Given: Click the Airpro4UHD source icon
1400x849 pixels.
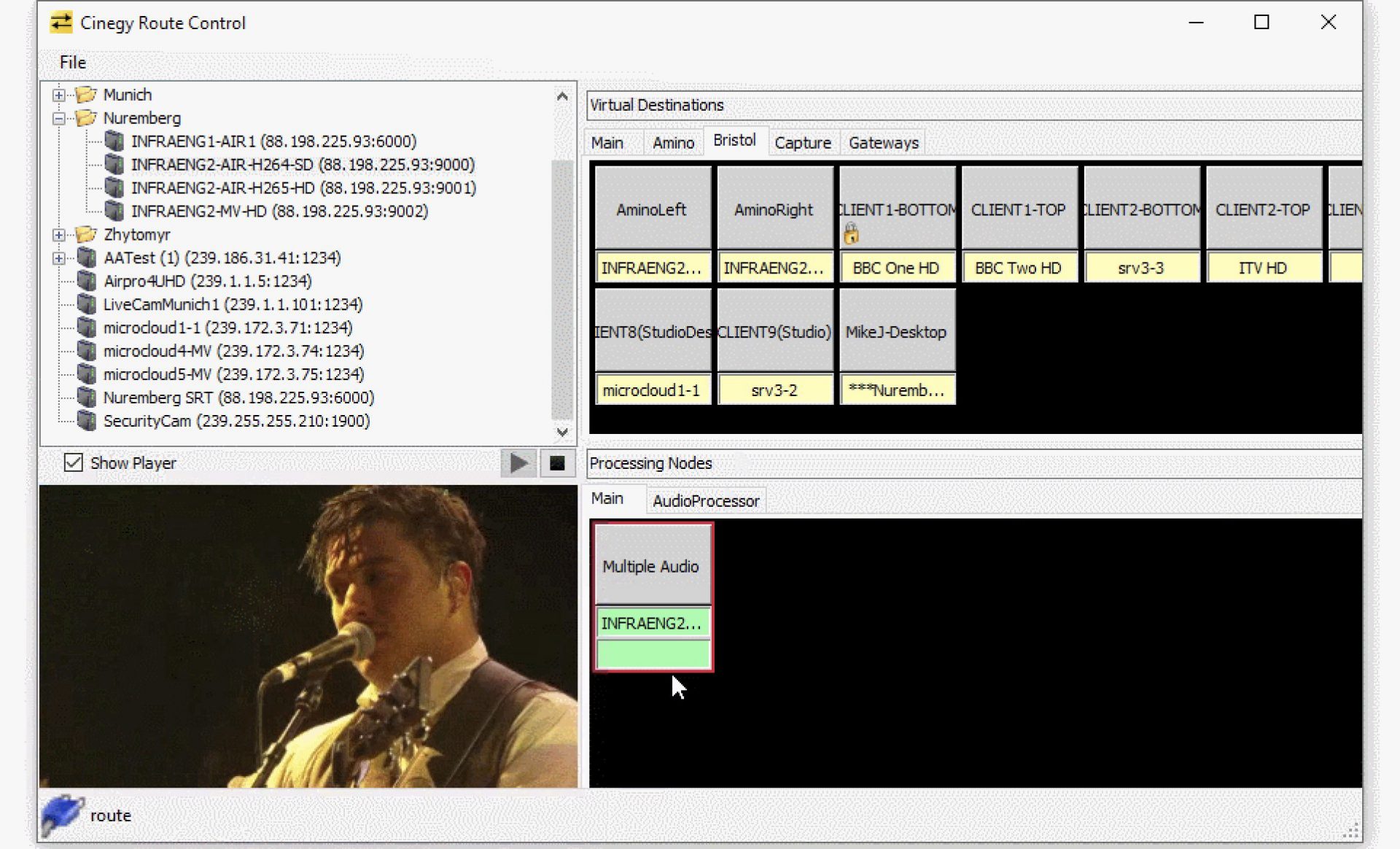Looking at the screenshot, I should click(x=87, y=281).
